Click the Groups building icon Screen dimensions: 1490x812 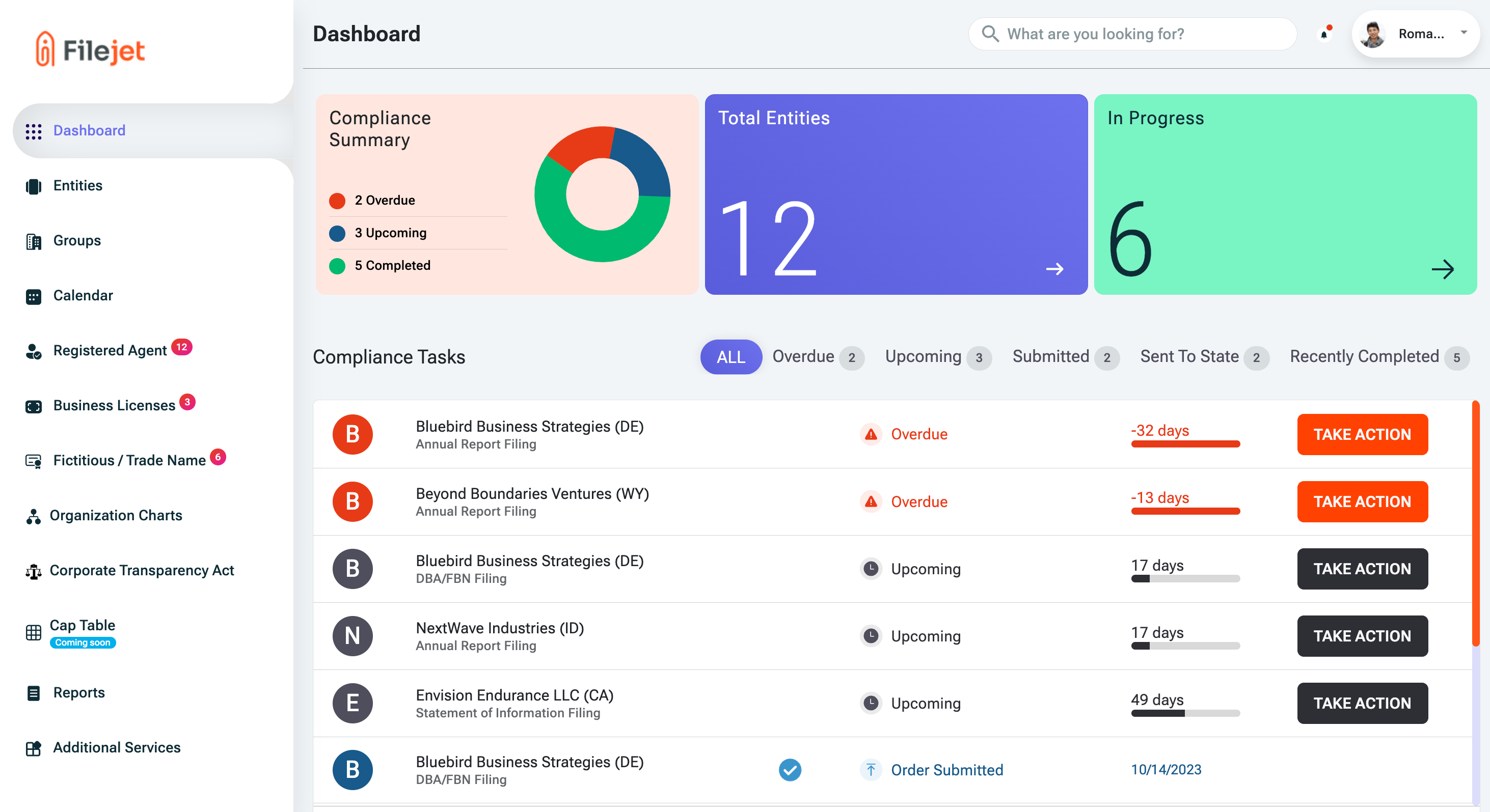click(x=34, y=241)
